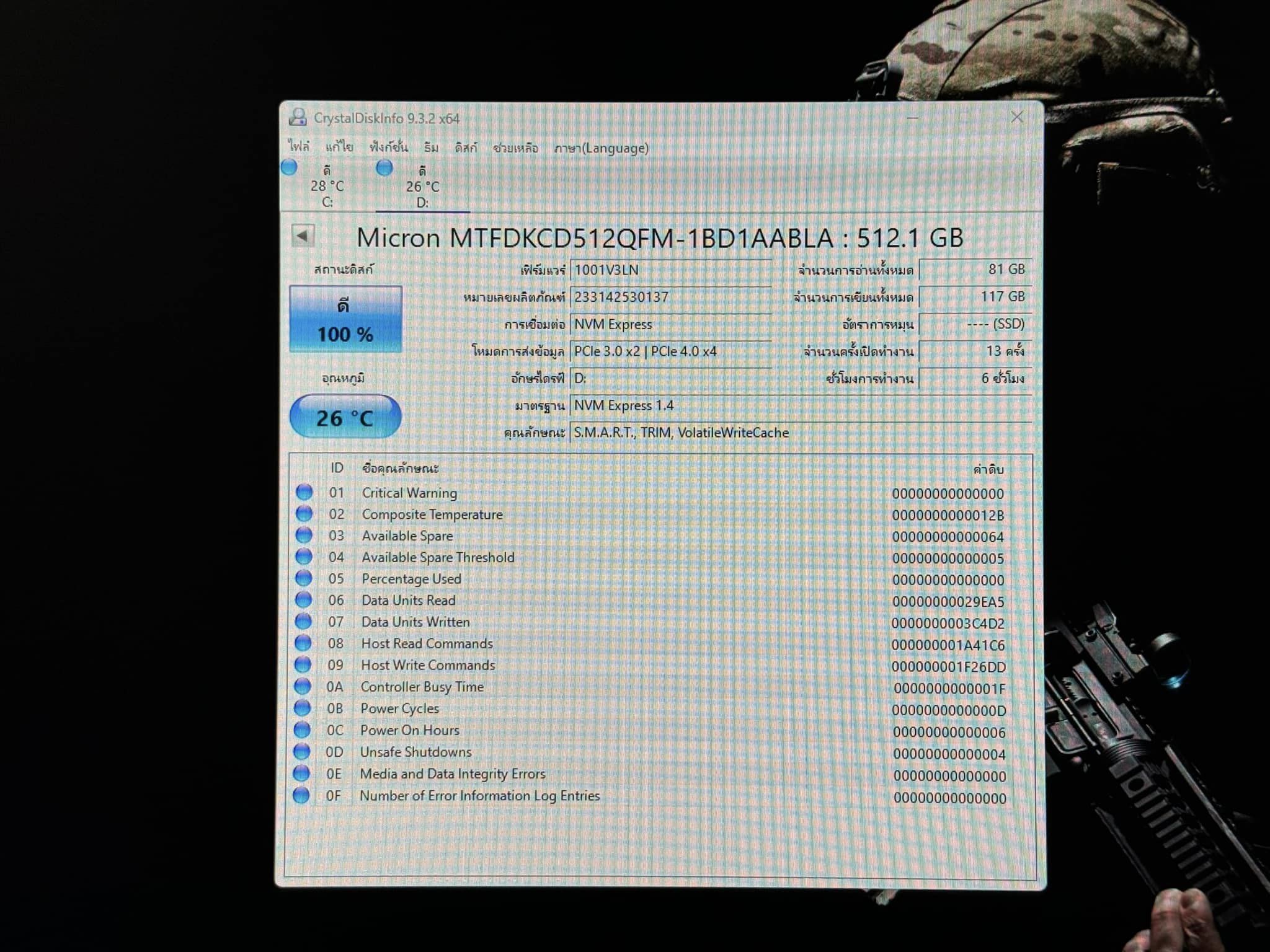Click the previous disk arrow button
The width and height of the screenshot is (1270, 952).
tap(303, 236)
